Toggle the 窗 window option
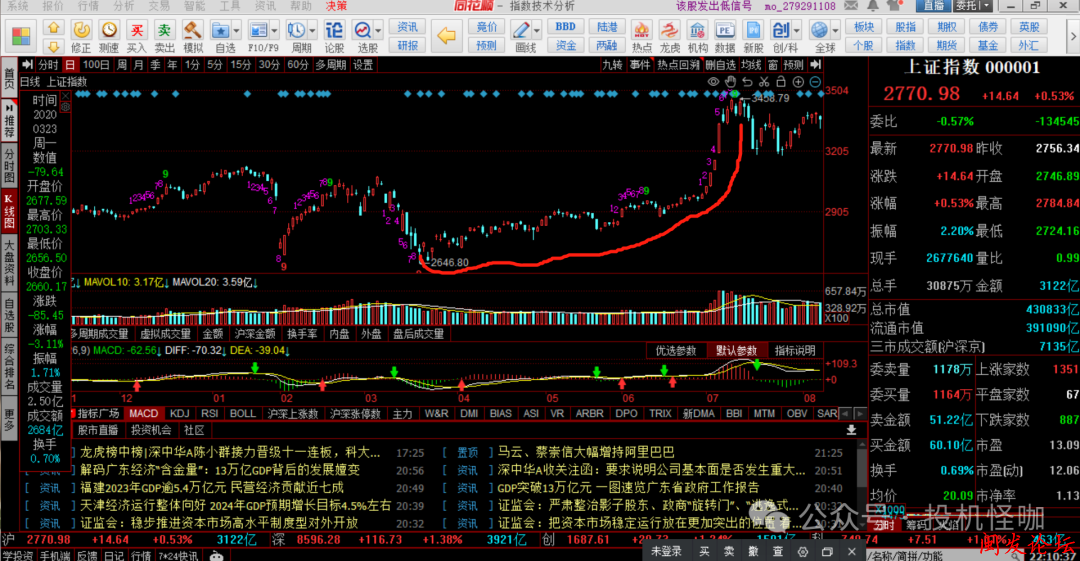The image size is (1080, 561). pyautogui.click(x=773, y=65)
